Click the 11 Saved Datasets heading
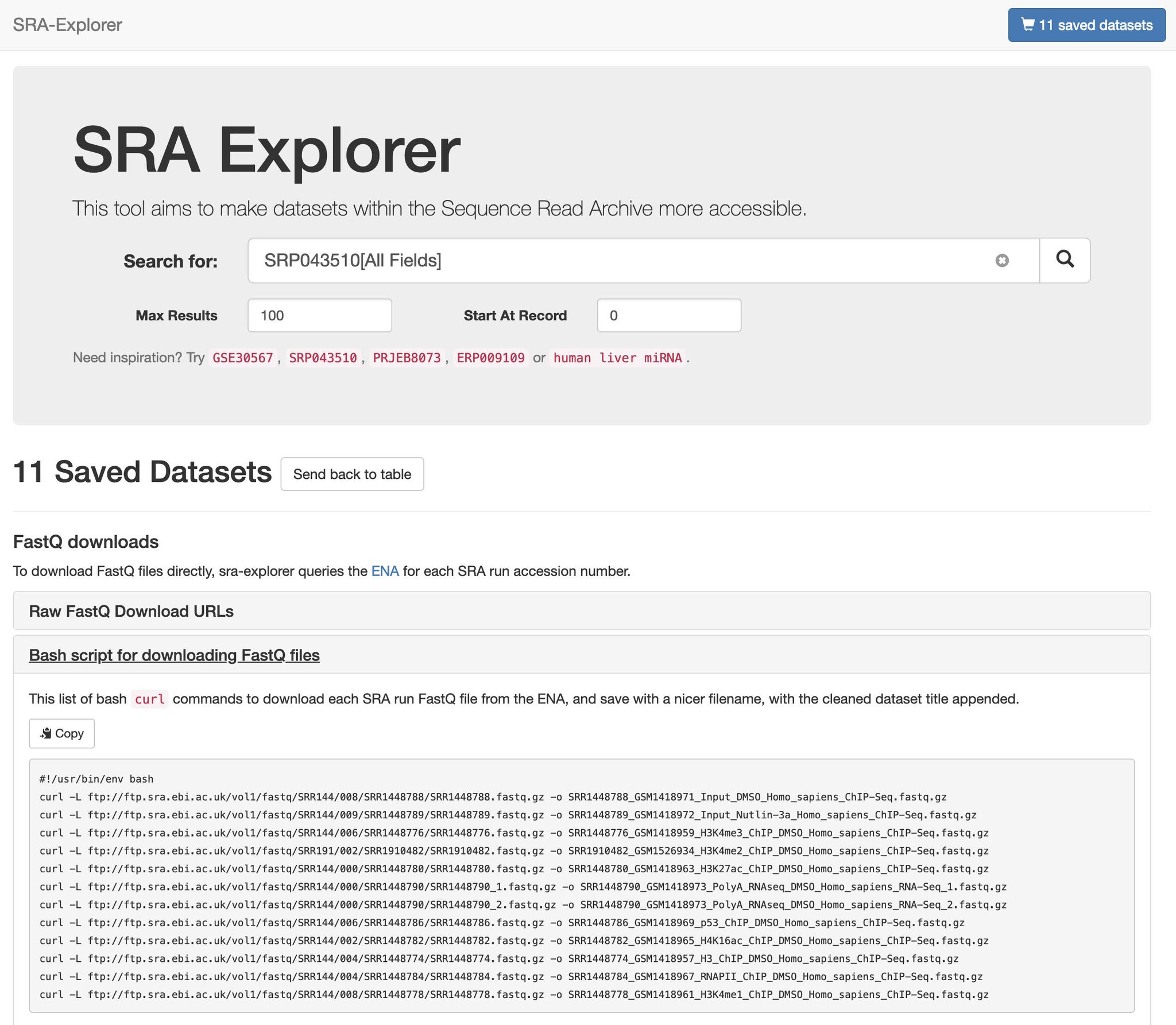The height and width of the screenshot is (1025, 1176). 142,472
